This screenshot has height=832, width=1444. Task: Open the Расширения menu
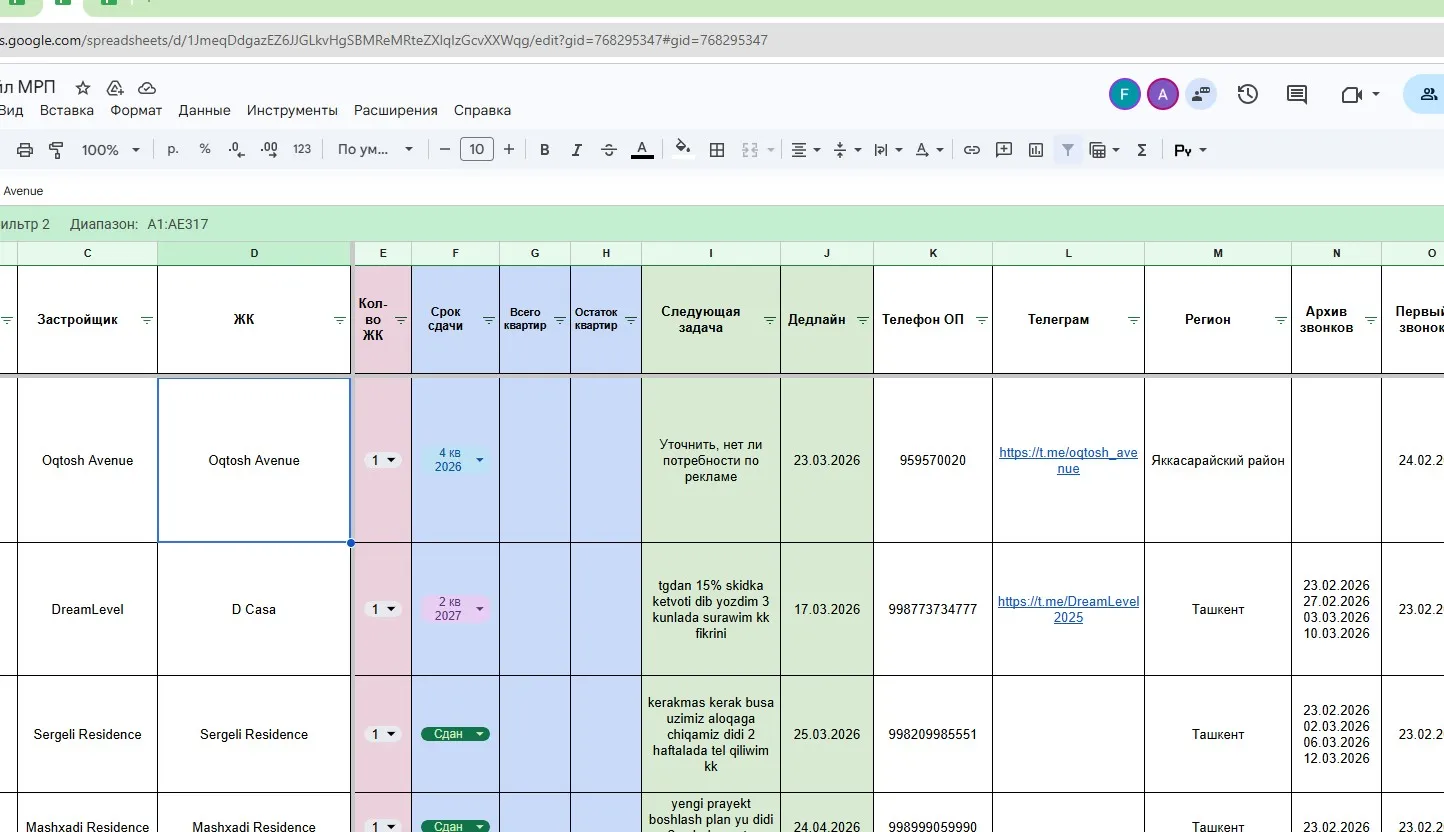tap(395, 110)
